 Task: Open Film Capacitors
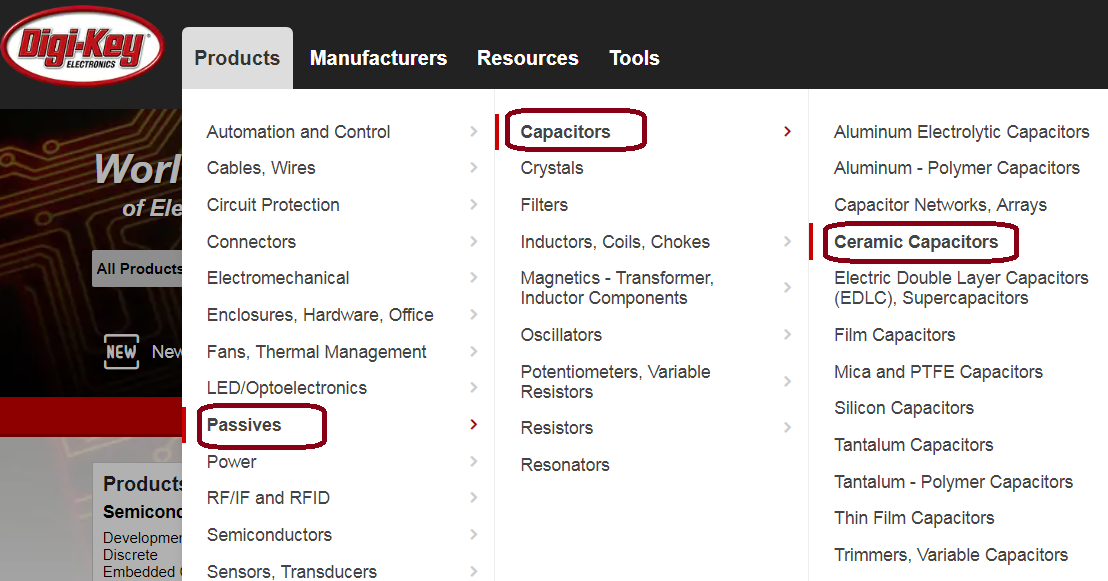pos(895,334)
